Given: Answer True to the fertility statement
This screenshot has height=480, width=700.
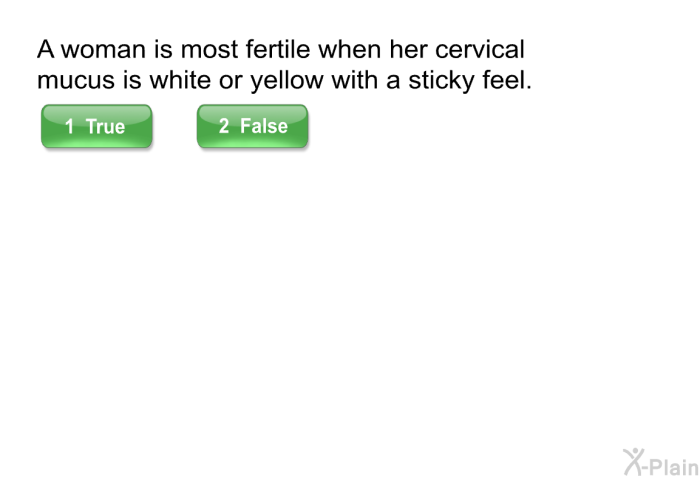Looking at the screenshot, I should [x=96, y=126].
